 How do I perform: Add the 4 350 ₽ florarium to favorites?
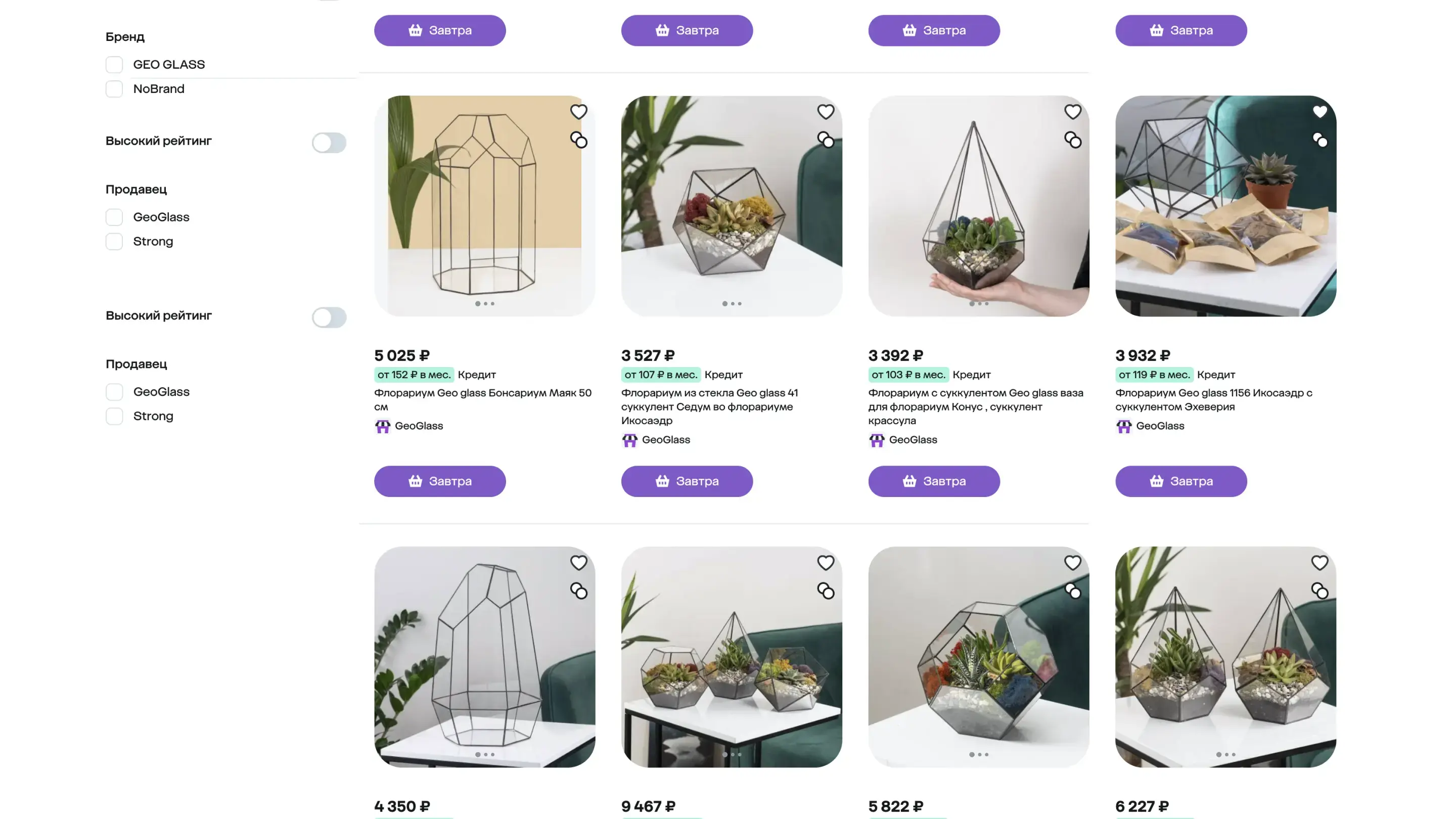click(x=578, y=563)
